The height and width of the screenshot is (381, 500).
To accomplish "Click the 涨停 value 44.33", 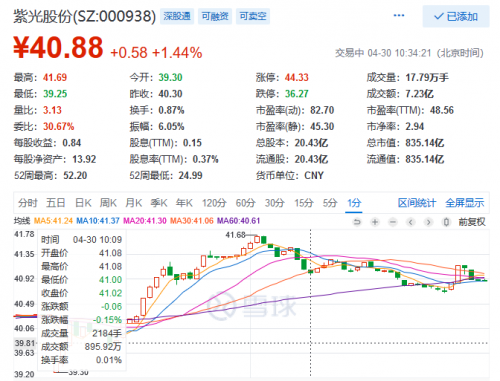I will (x=296, y=77).
